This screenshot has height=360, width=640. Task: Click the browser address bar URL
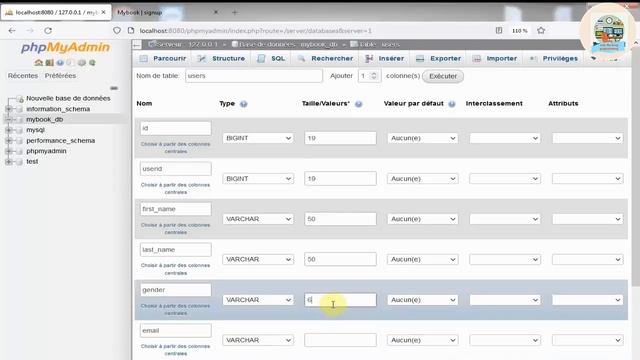click(x=256, y=31)
